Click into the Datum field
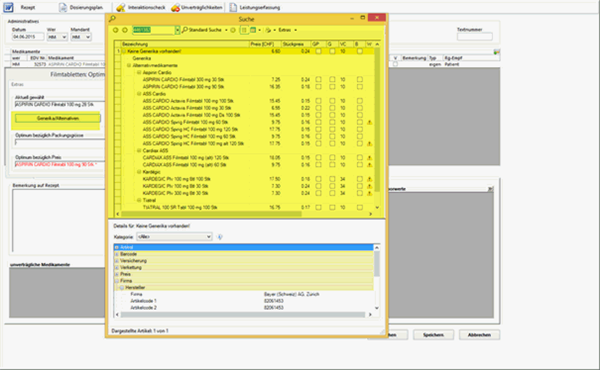The width and height of the screenshot is (600, 370). [x=28, y=37]
